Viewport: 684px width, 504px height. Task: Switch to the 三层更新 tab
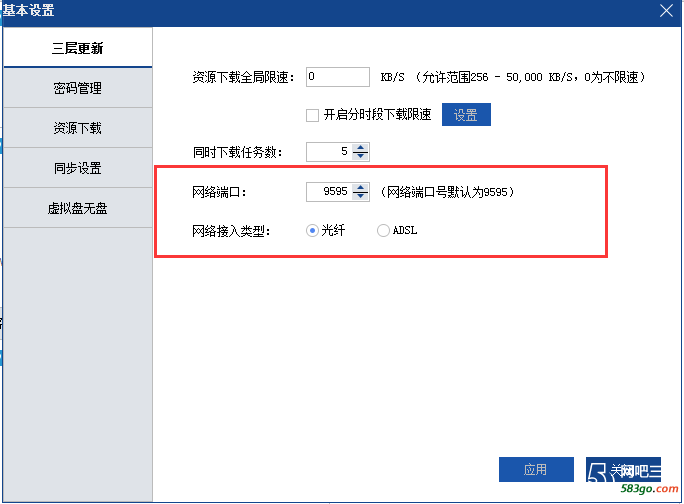tap(78, 48)
